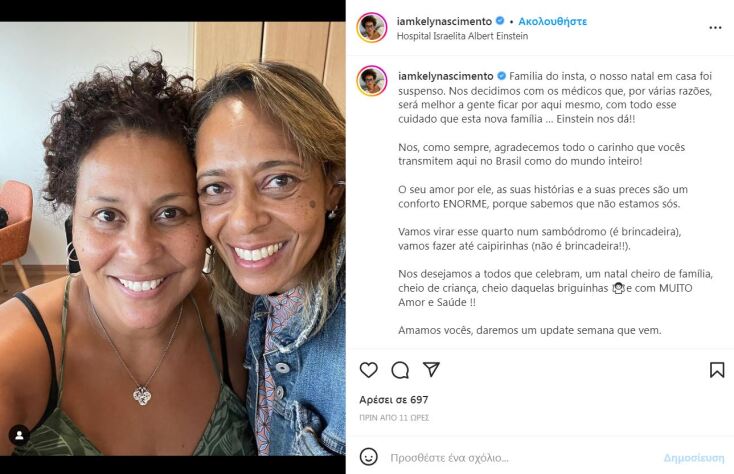Screen dimensions: 734x474
Task: Open comments with the speech bubble icon
Action: (400, 370)
